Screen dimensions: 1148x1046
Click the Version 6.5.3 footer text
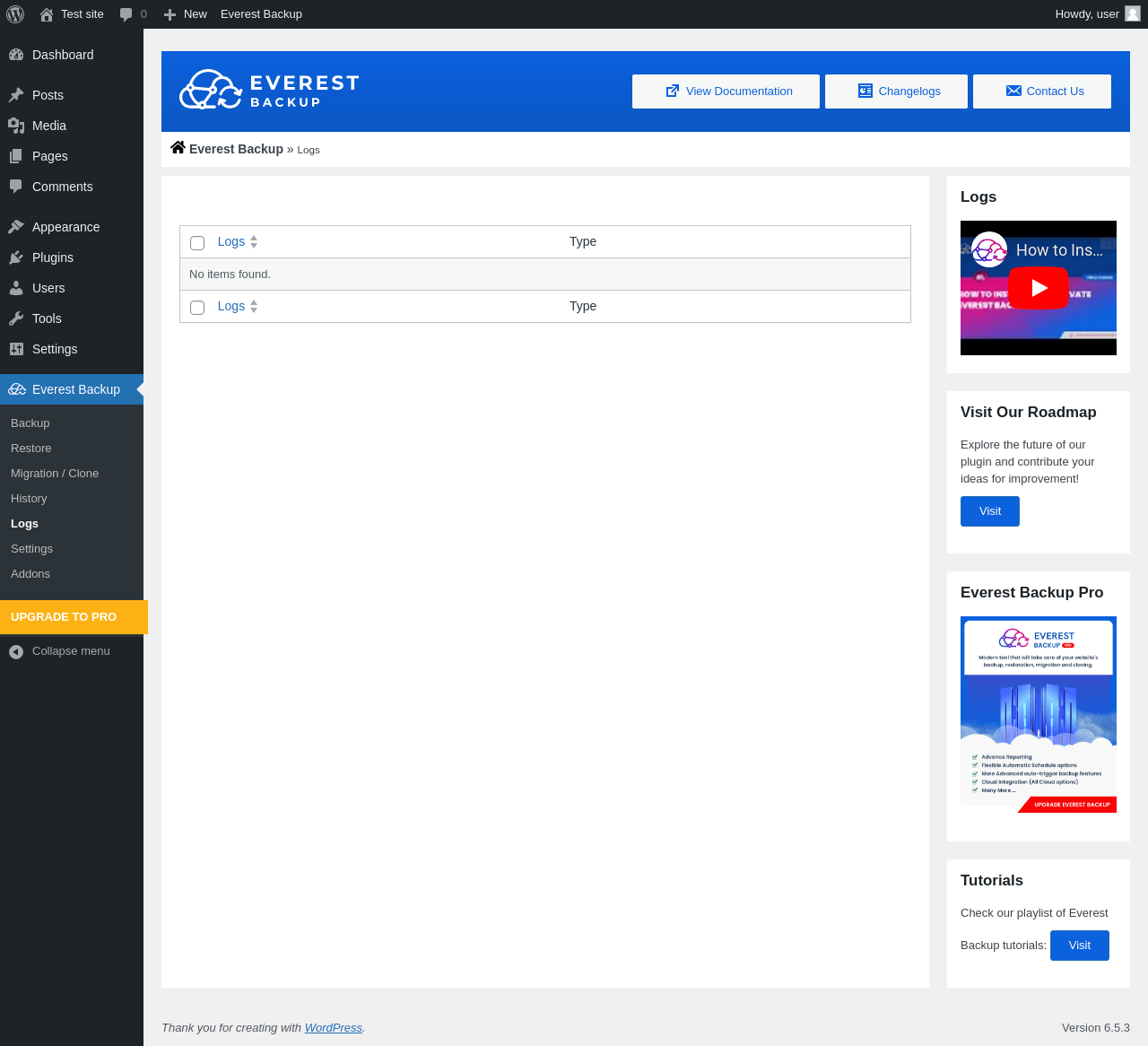click(x=1096, y=1028)
